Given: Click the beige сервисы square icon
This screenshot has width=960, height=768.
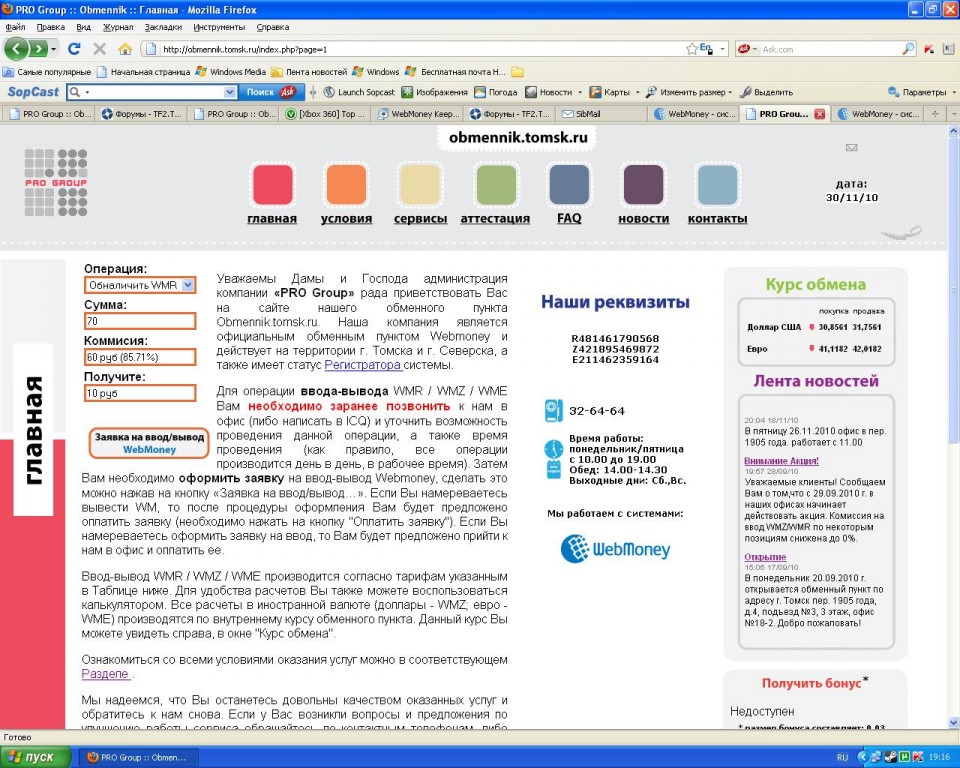Looking at the screenshot, I should point(420,184).
